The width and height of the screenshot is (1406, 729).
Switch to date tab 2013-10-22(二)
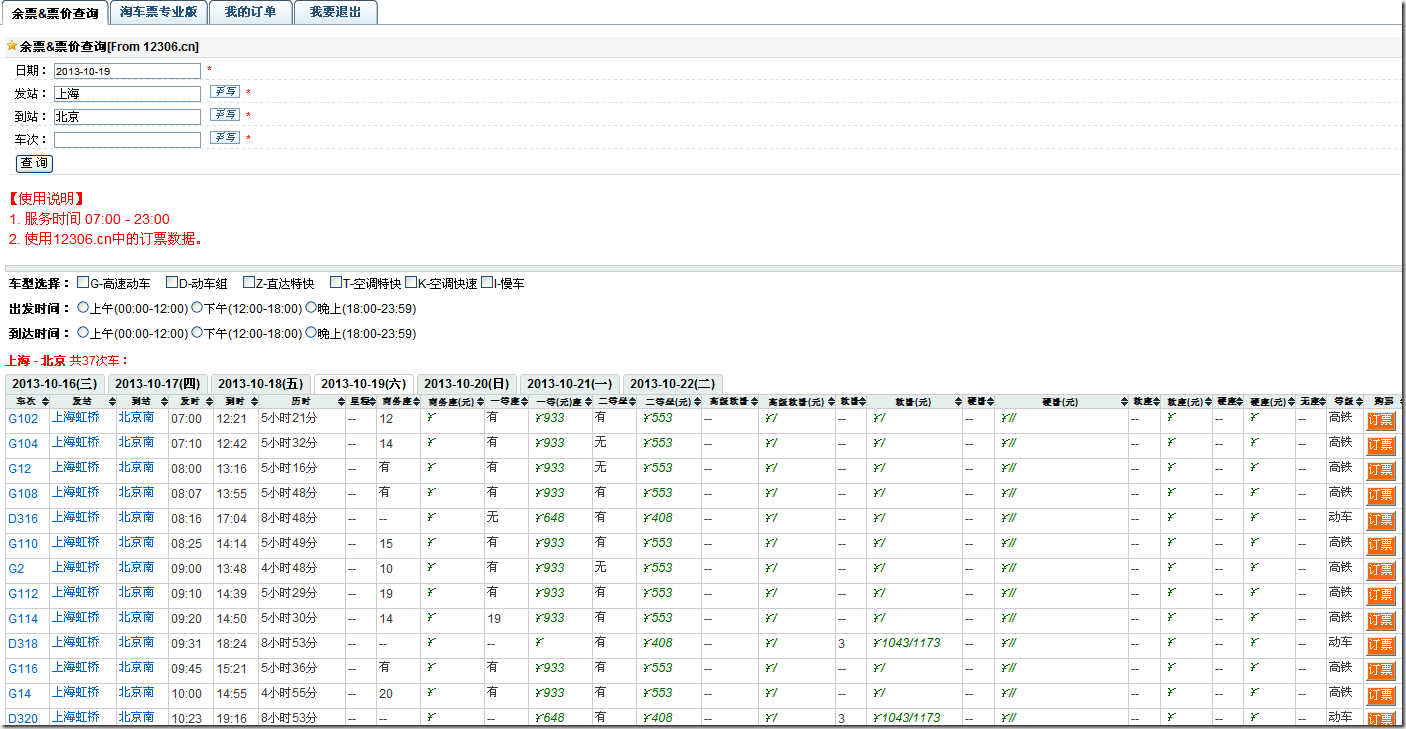click(672, 384)
